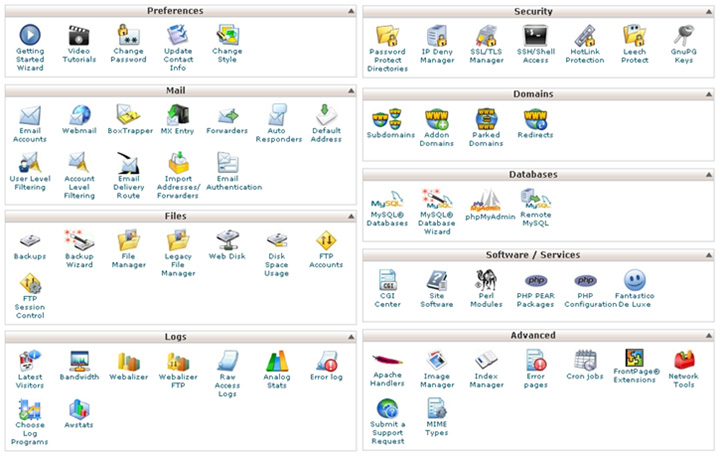This screenshot has width=724, height=456.
Task: Collapse the Software / Services section
Action: 708,255
